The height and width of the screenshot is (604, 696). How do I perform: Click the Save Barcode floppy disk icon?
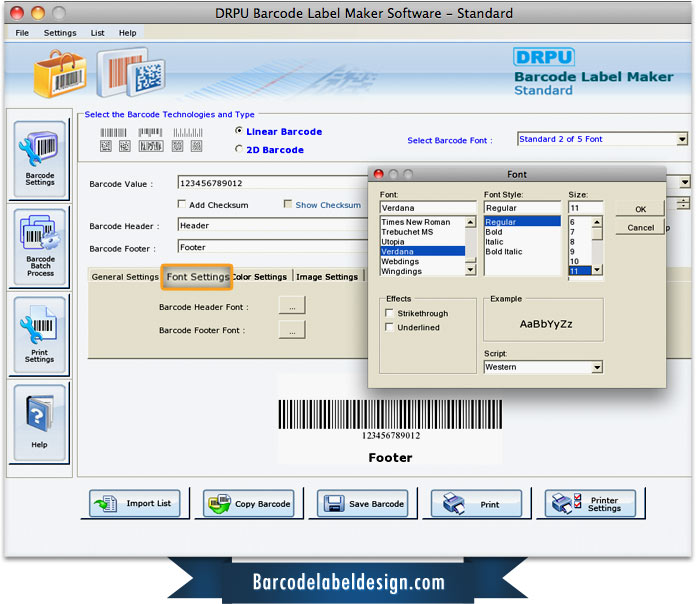point(334,504)
